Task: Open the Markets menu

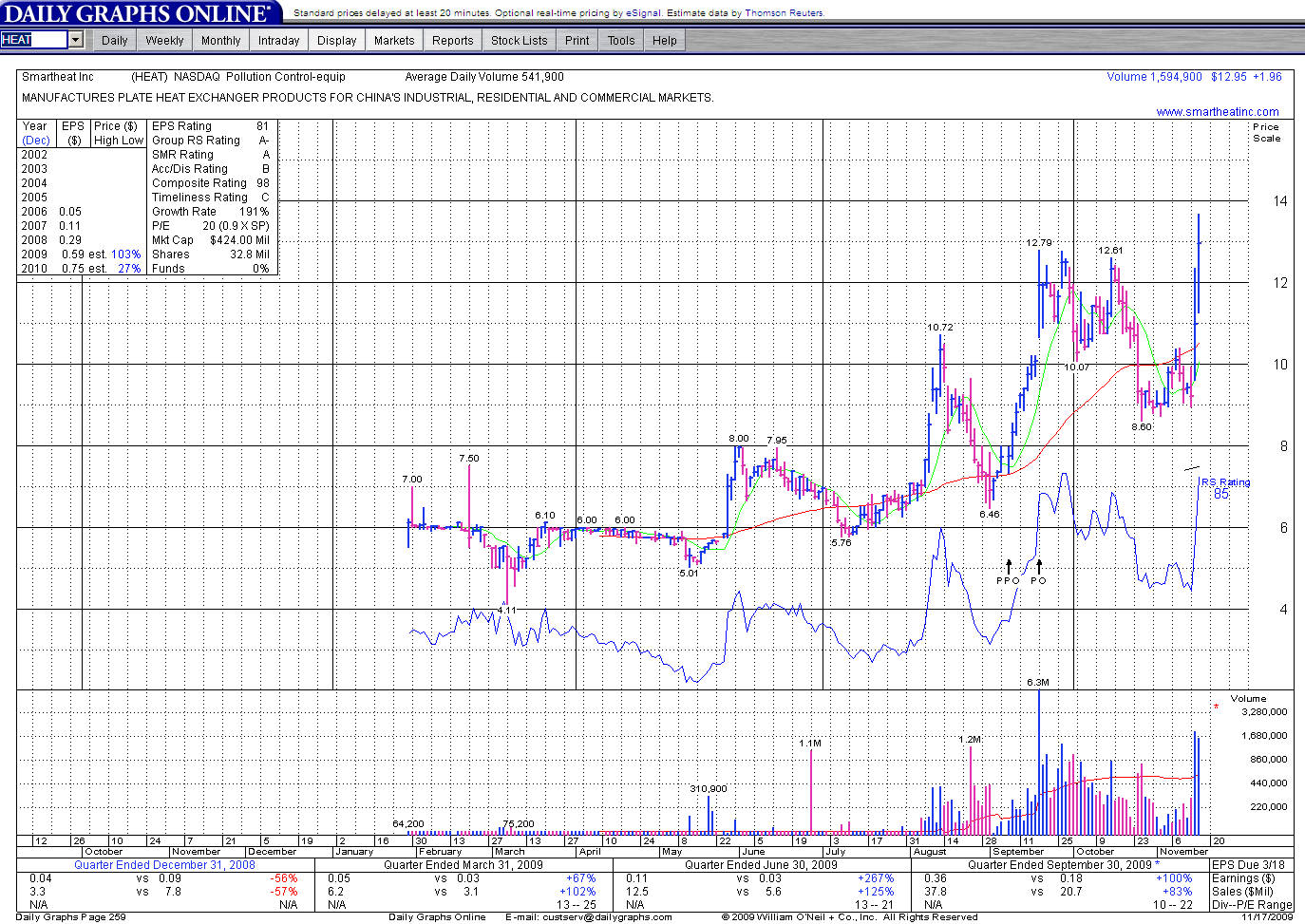Action: pos(394,41)
